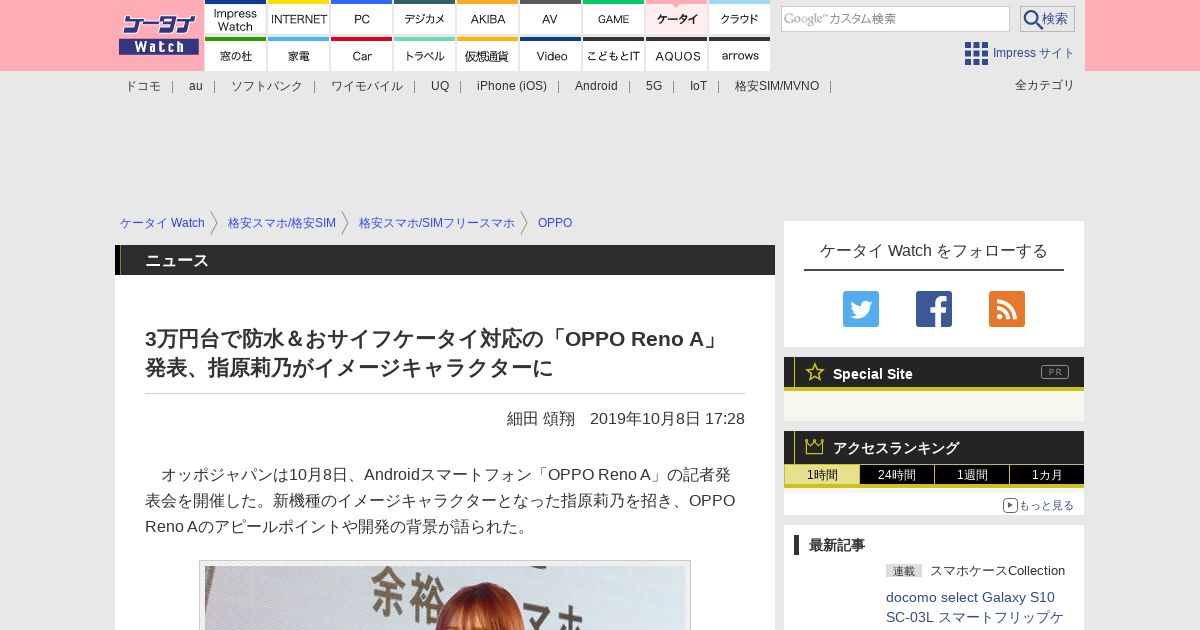Click 格安スマホ/SIMフリースマホ breadcrumb
1200x630 pixels.
(437, 223)
